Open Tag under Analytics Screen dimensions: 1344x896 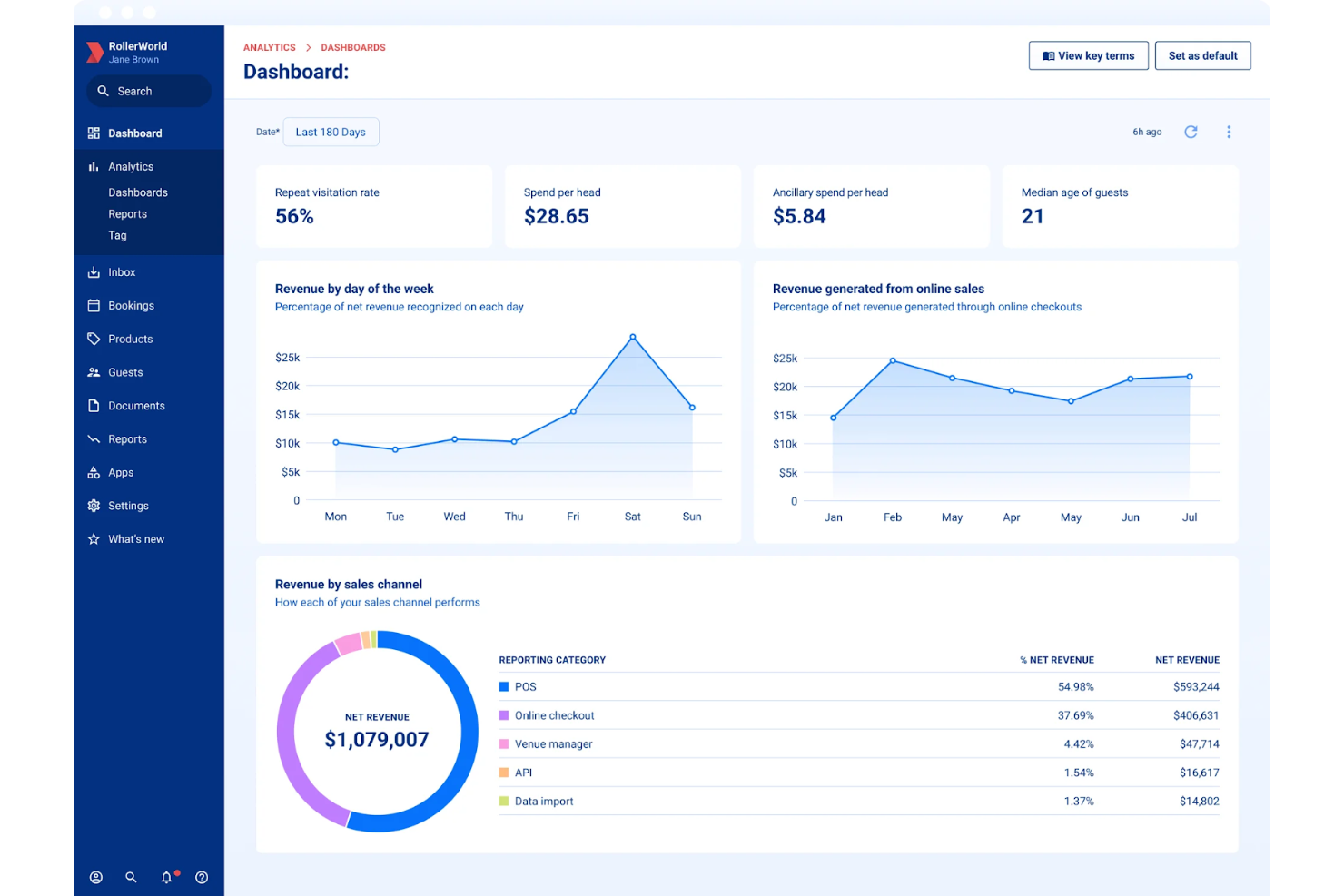(118, 236)
